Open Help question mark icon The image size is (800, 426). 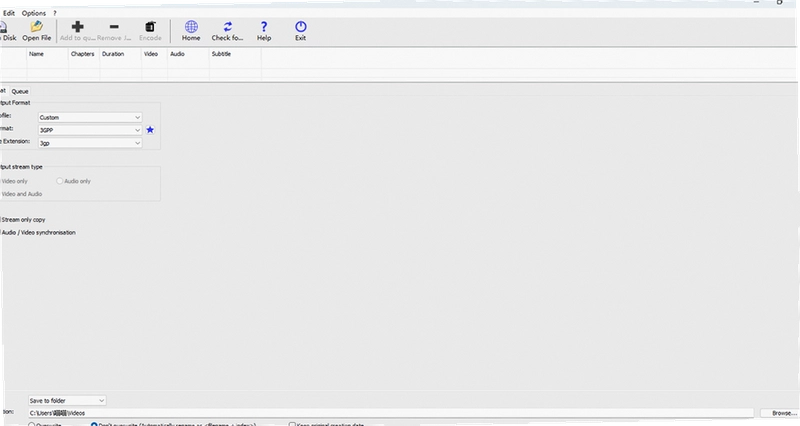[x=264, y=27]
